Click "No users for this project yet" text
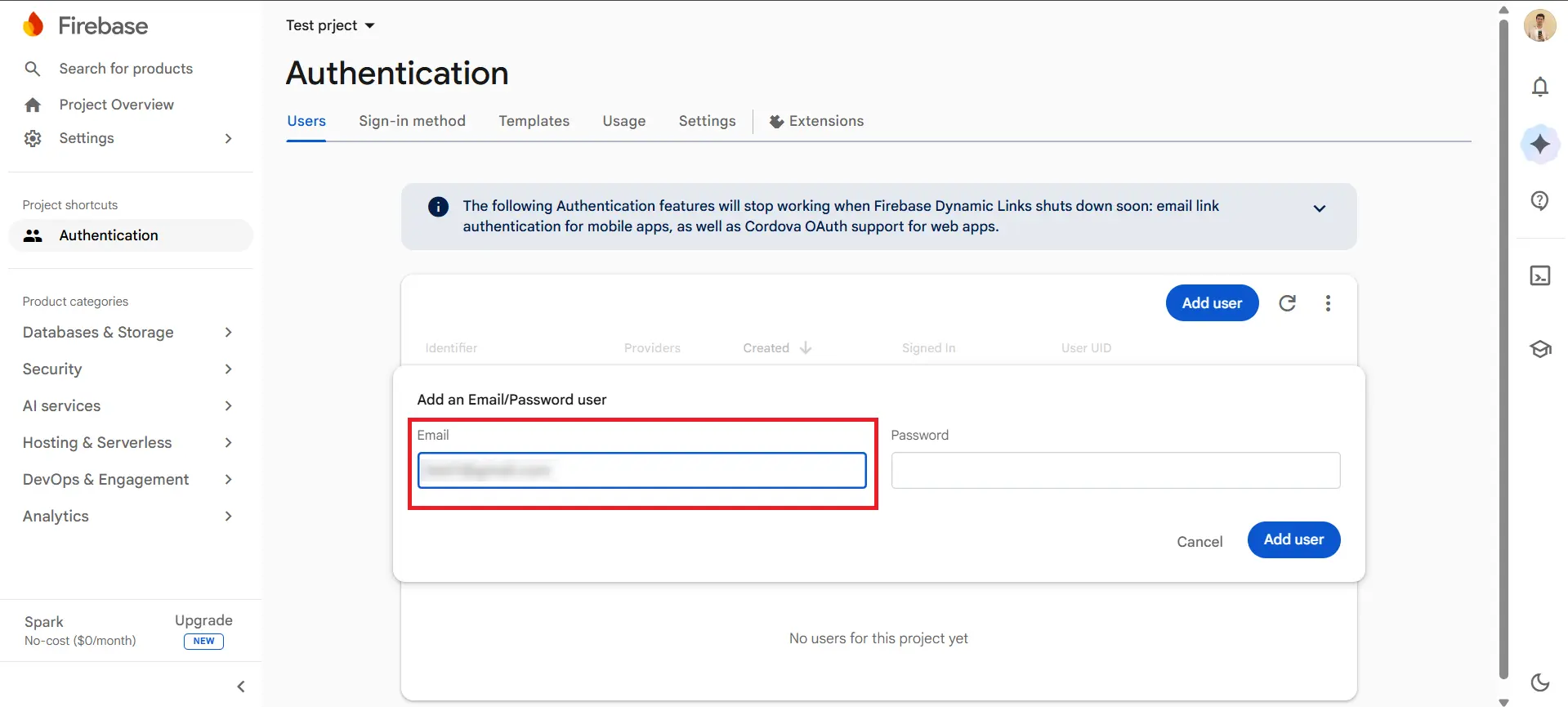Image resolution: width=1568 pixels, height=707 pixels. point(878,638)
